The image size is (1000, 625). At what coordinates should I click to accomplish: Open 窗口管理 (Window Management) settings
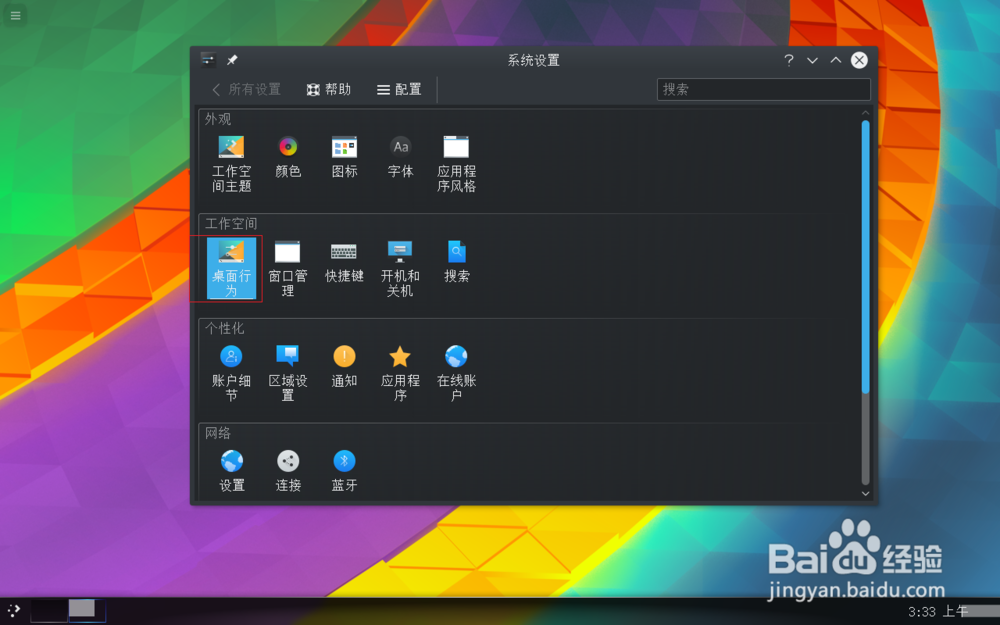point(288,265)
